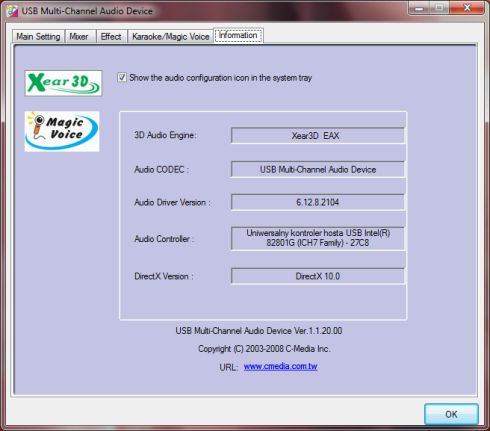490x431 pixels.
Task: Minimize the USB Audio Device window
Action: pyautogui.click(x=420, y=8)
